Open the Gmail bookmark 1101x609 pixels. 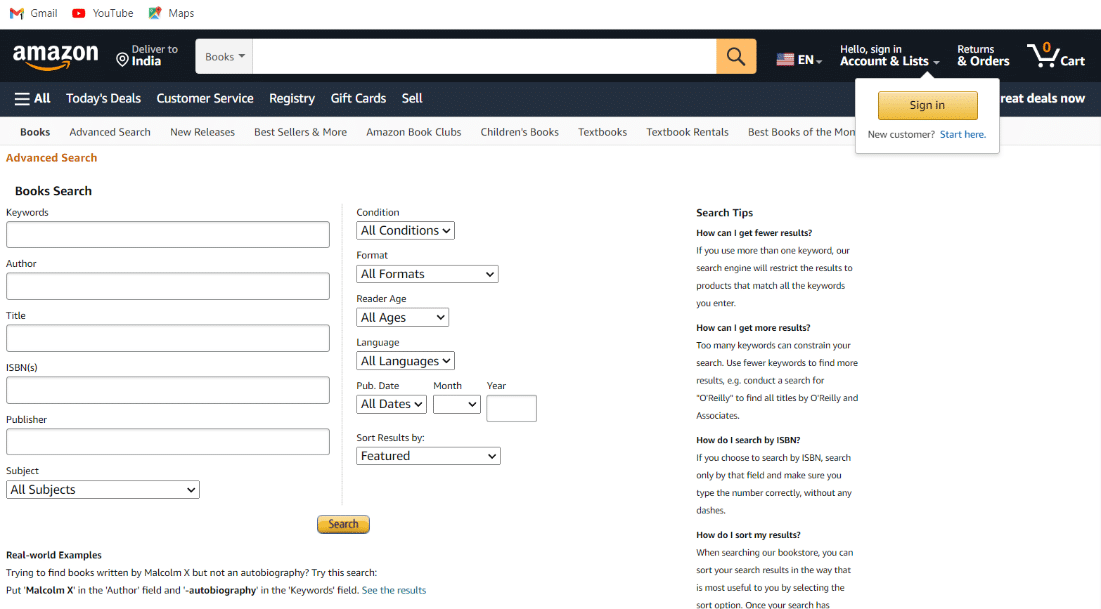(34, 13)
